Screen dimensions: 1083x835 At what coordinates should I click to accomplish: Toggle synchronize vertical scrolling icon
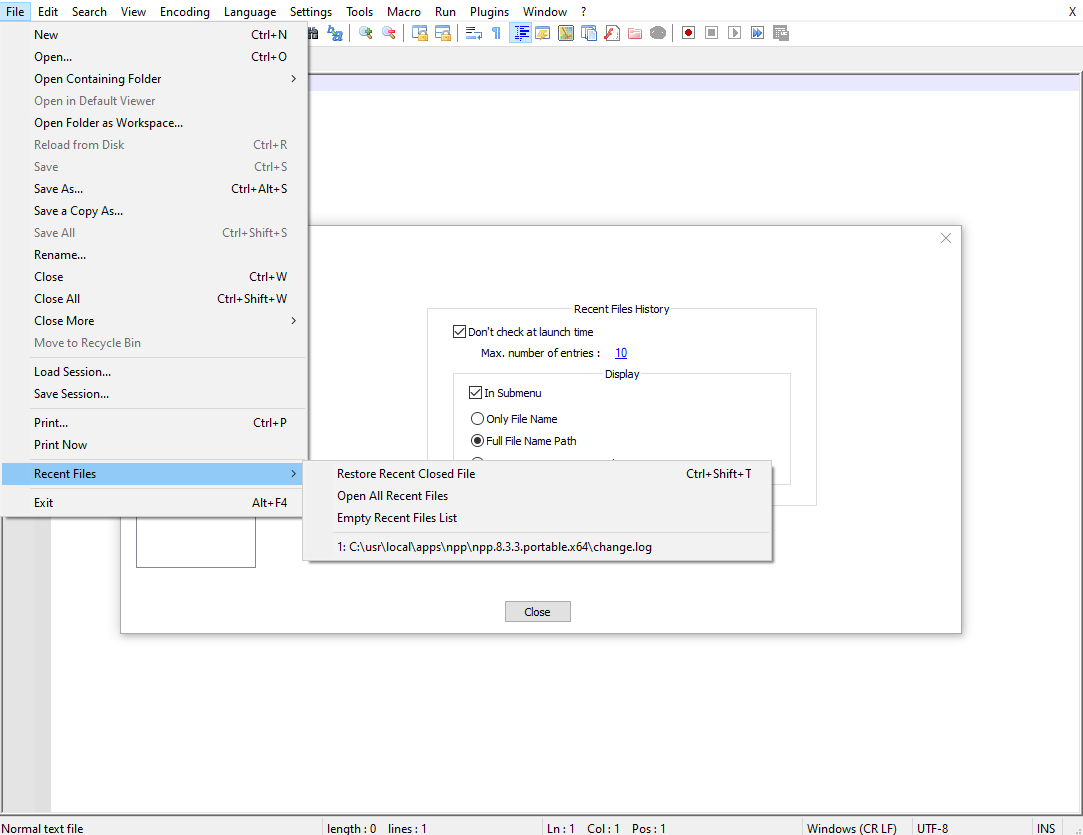tap(419, 33)
